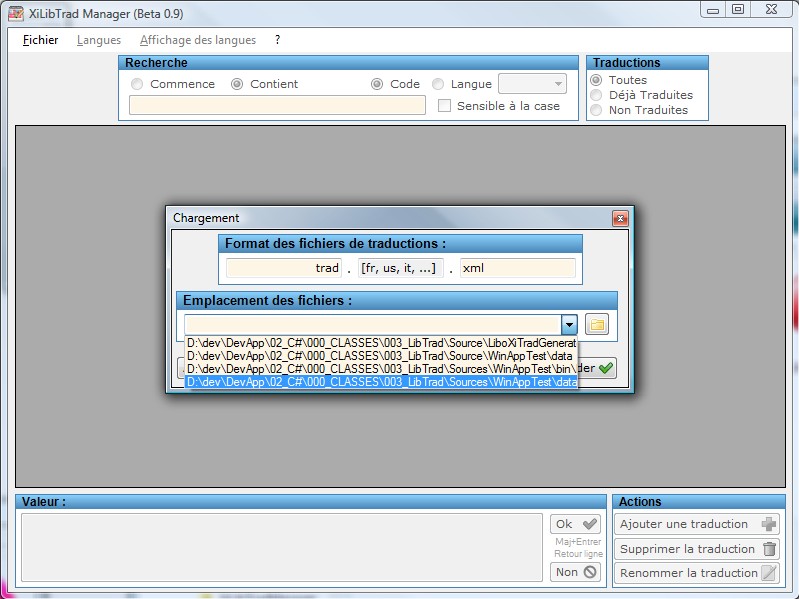
Task: Click the Recherche search text field
Action: [x=277, y=105]
